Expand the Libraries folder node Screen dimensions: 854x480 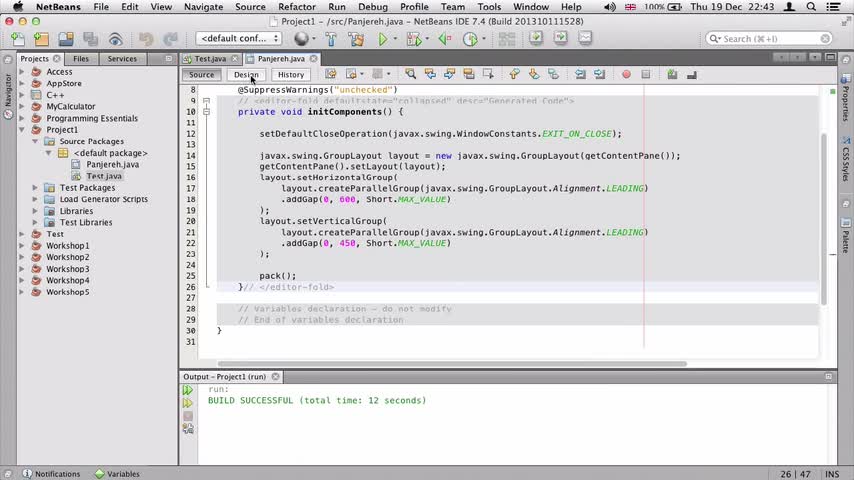click(35, 211)
